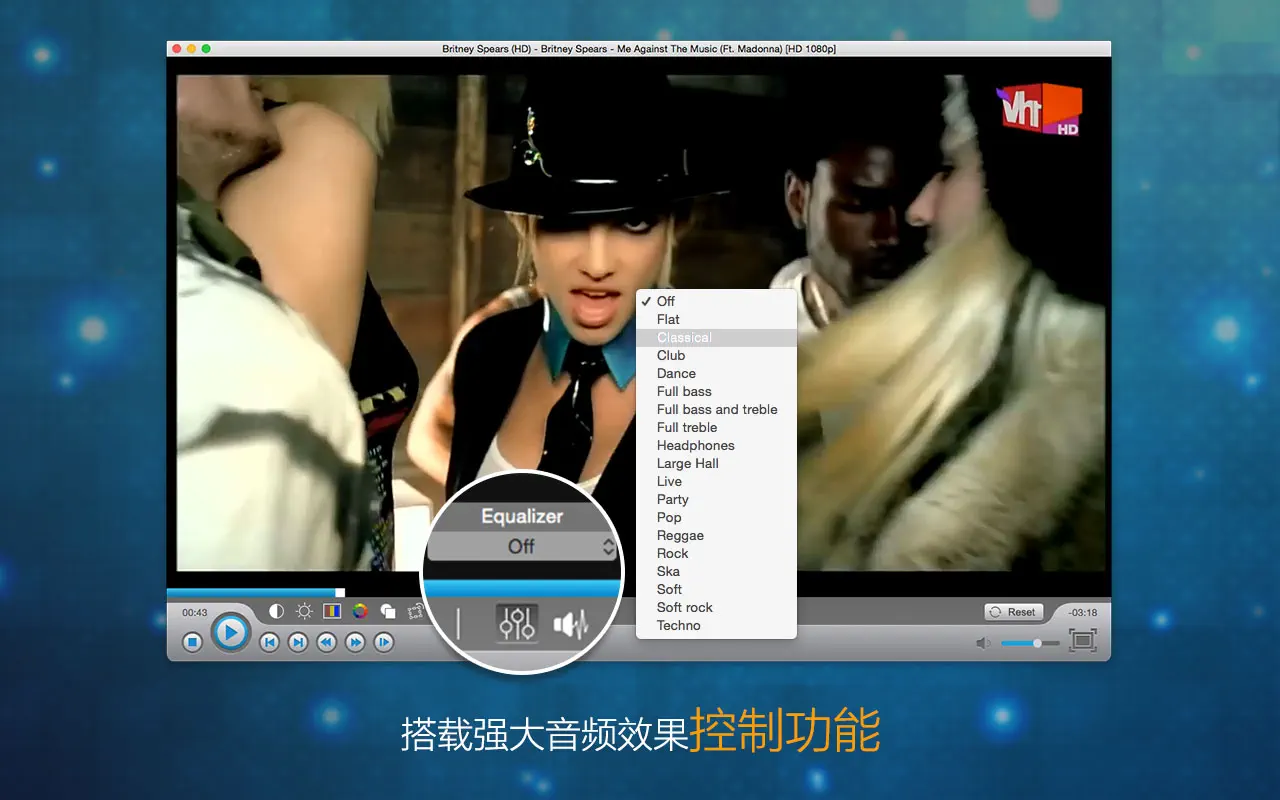Open the contrast adjustment half-circle icon

[x=277, y=611]
